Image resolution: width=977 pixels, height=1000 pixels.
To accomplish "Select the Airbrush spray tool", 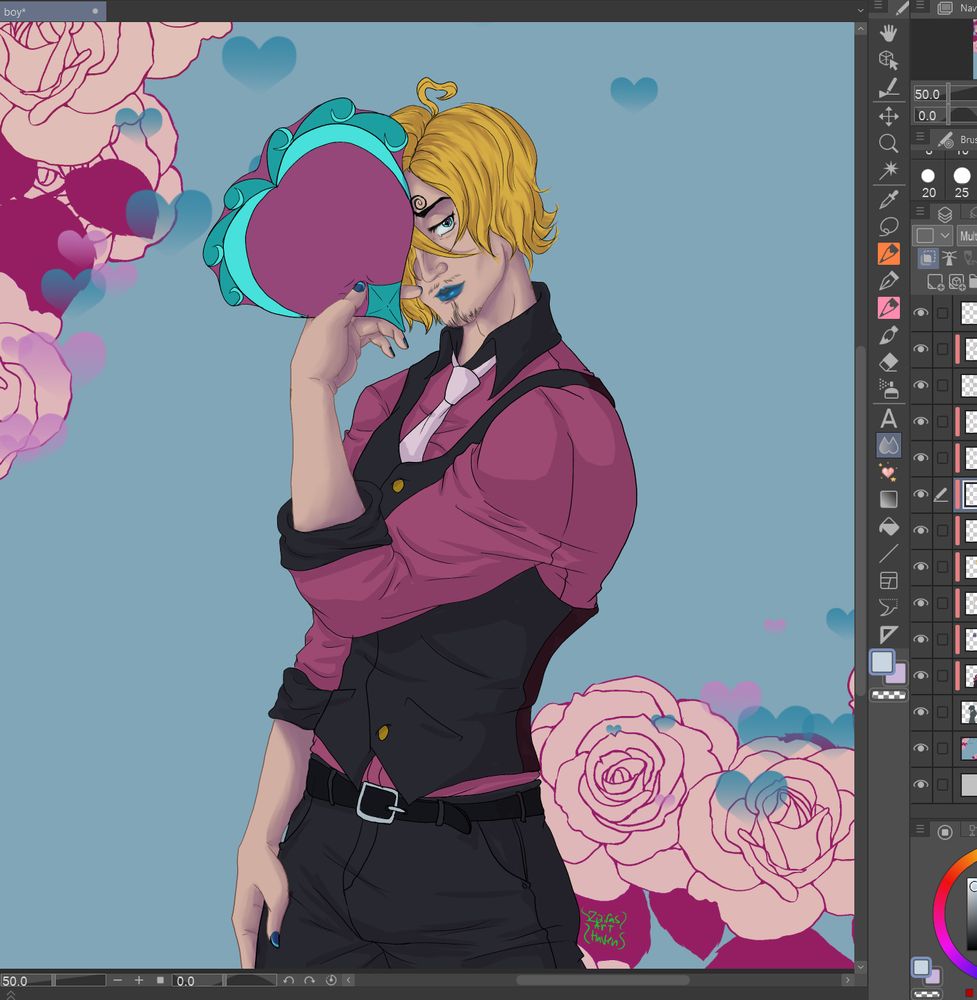I will click(888, 388).
